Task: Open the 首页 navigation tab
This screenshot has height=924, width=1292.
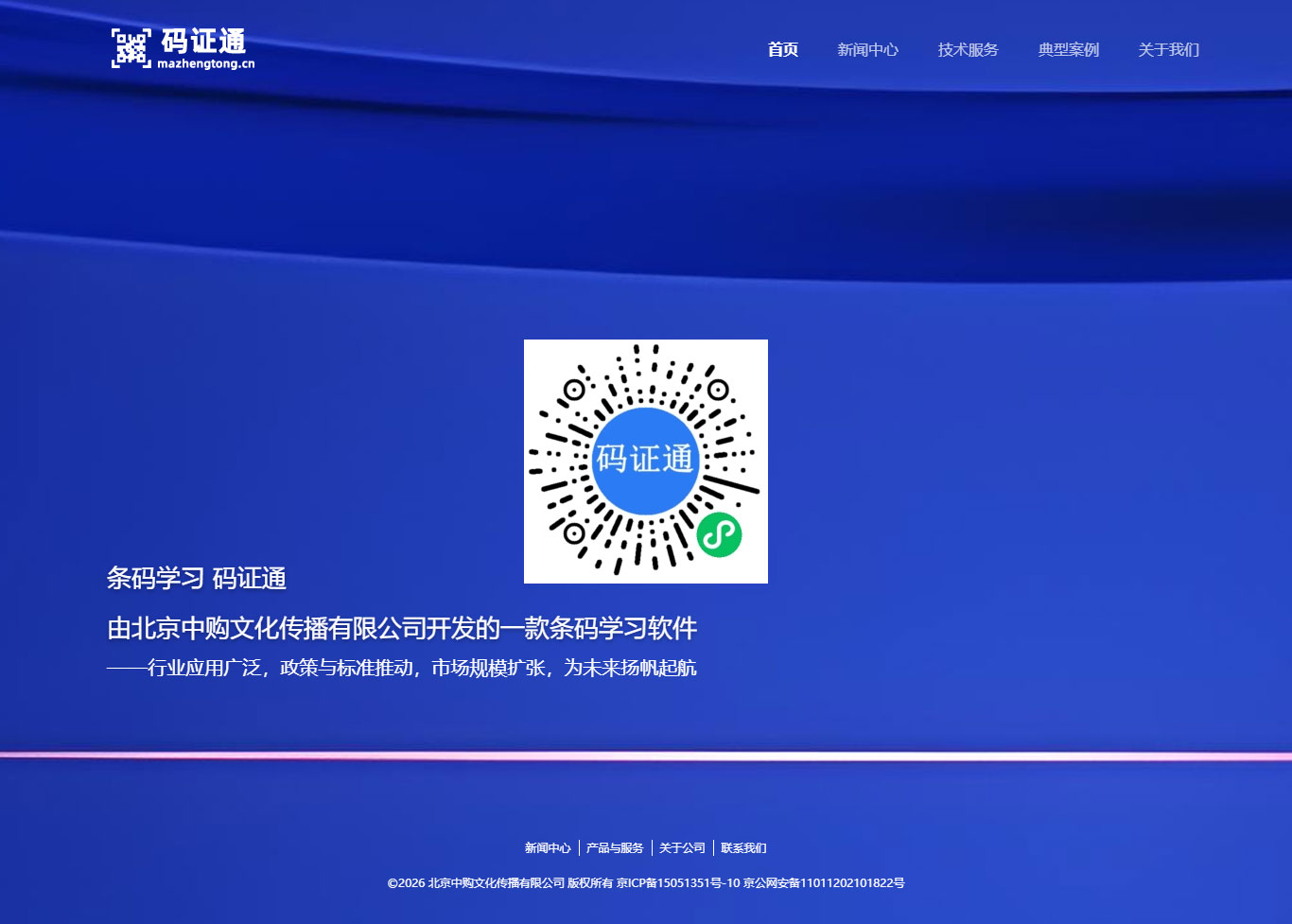Action: pos(783,49)
